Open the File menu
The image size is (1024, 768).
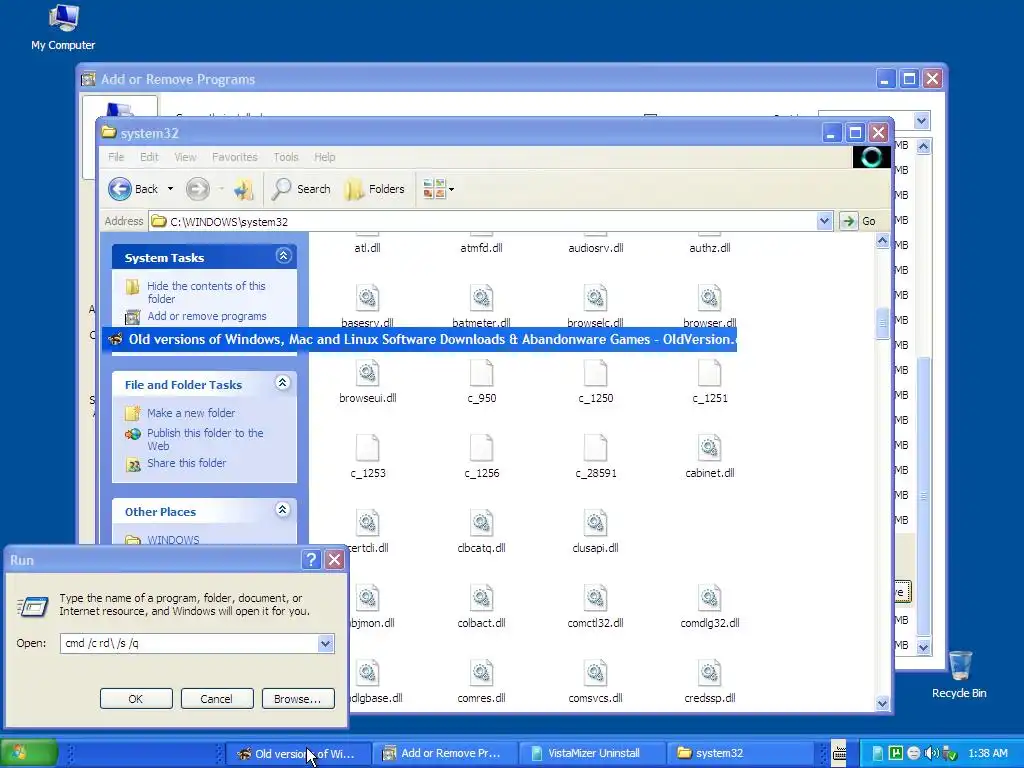tap(116, 157)
